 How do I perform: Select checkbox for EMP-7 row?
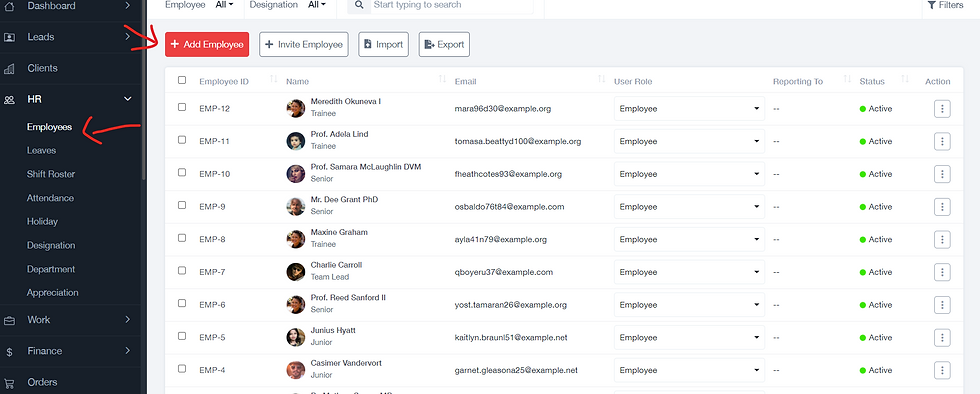pos(182,270)
